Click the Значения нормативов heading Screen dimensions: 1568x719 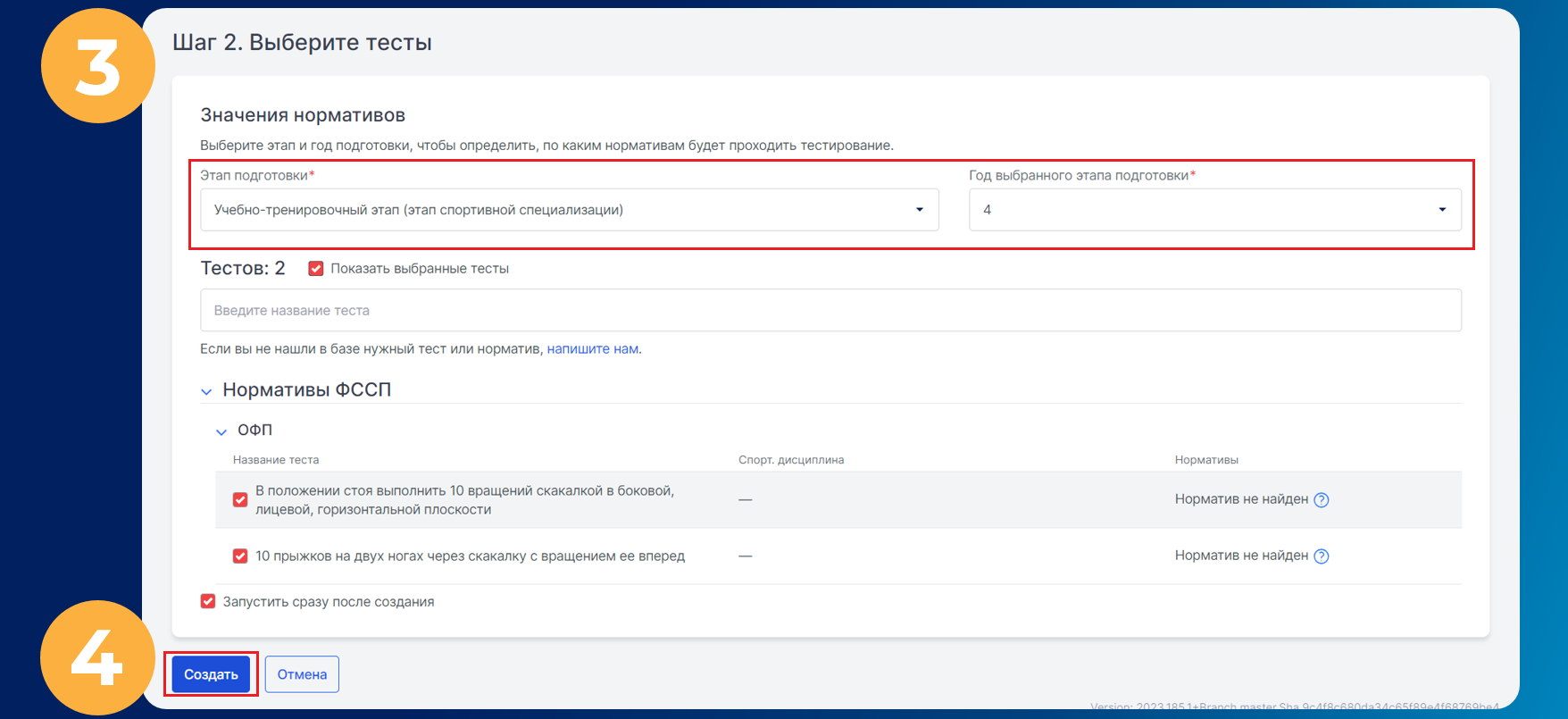303,115
